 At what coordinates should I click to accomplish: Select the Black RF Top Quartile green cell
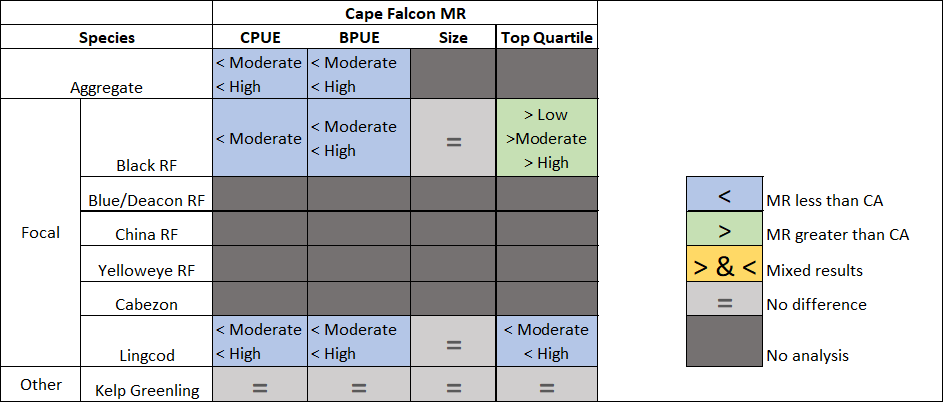[x=547, y=138]
